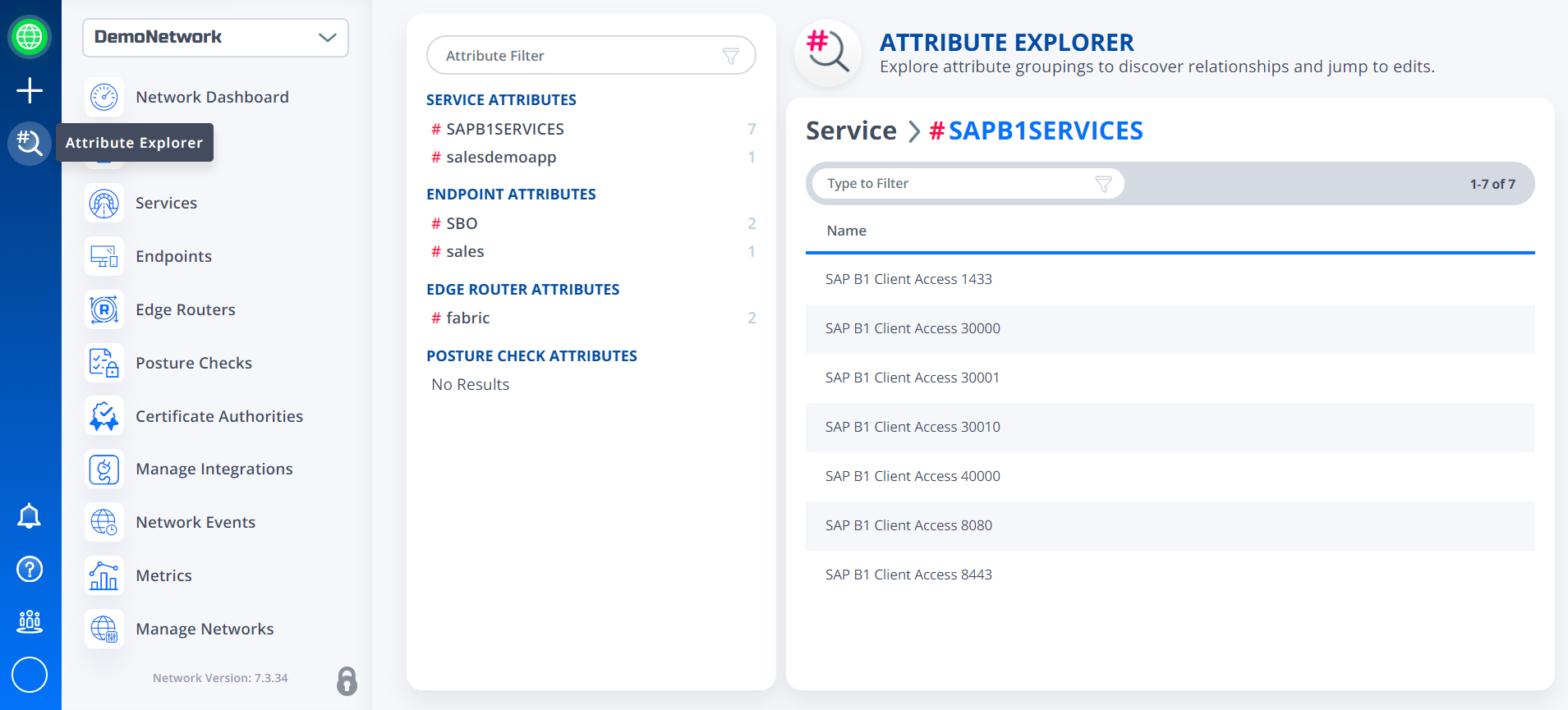The image size is (1568, 710).
Task: Click Network Version: 7.3.34 text
Action: tap(220, 678)
